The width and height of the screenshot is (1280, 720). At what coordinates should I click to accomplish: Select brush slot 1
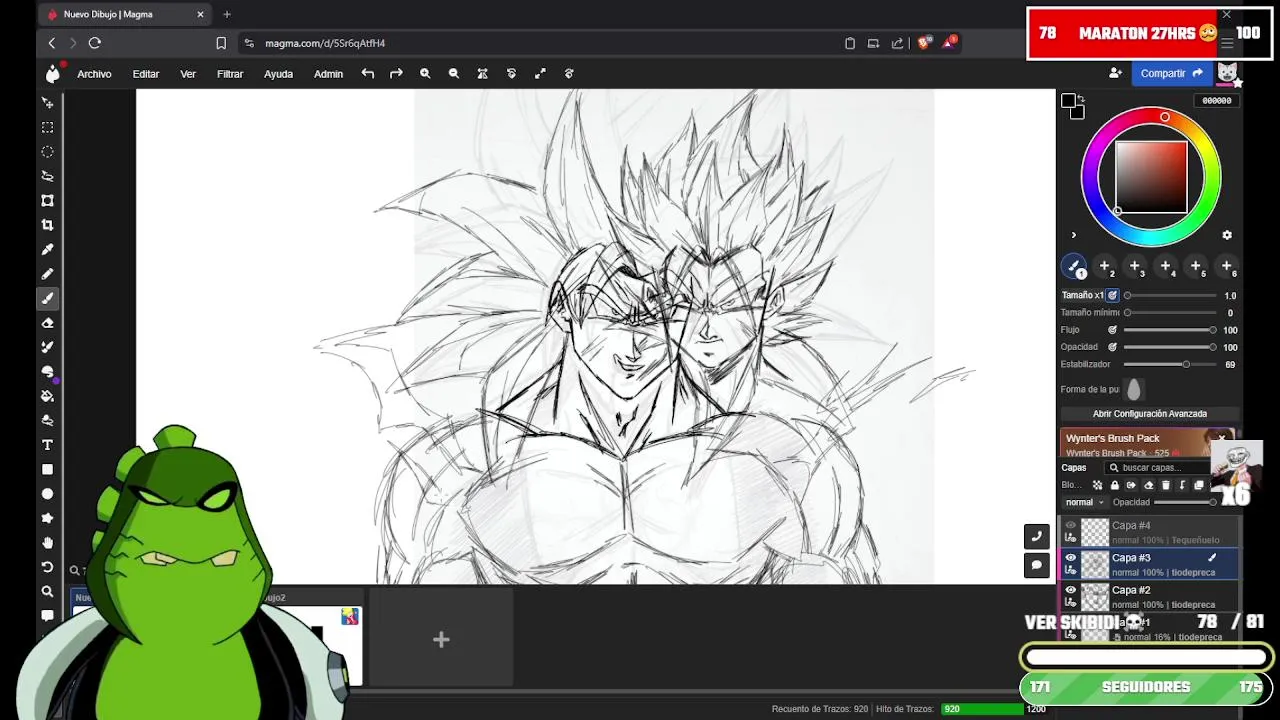[1074, 266]
